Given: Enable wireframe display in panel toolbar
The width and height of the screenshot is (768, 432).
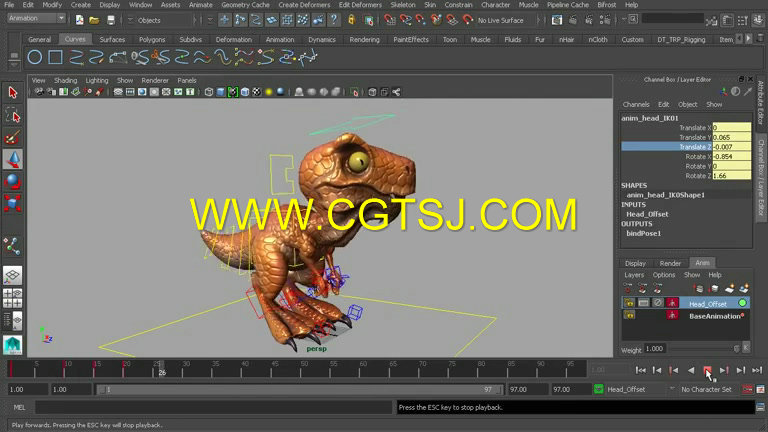Looking at the screenshot, I should (x=209, y=92).
